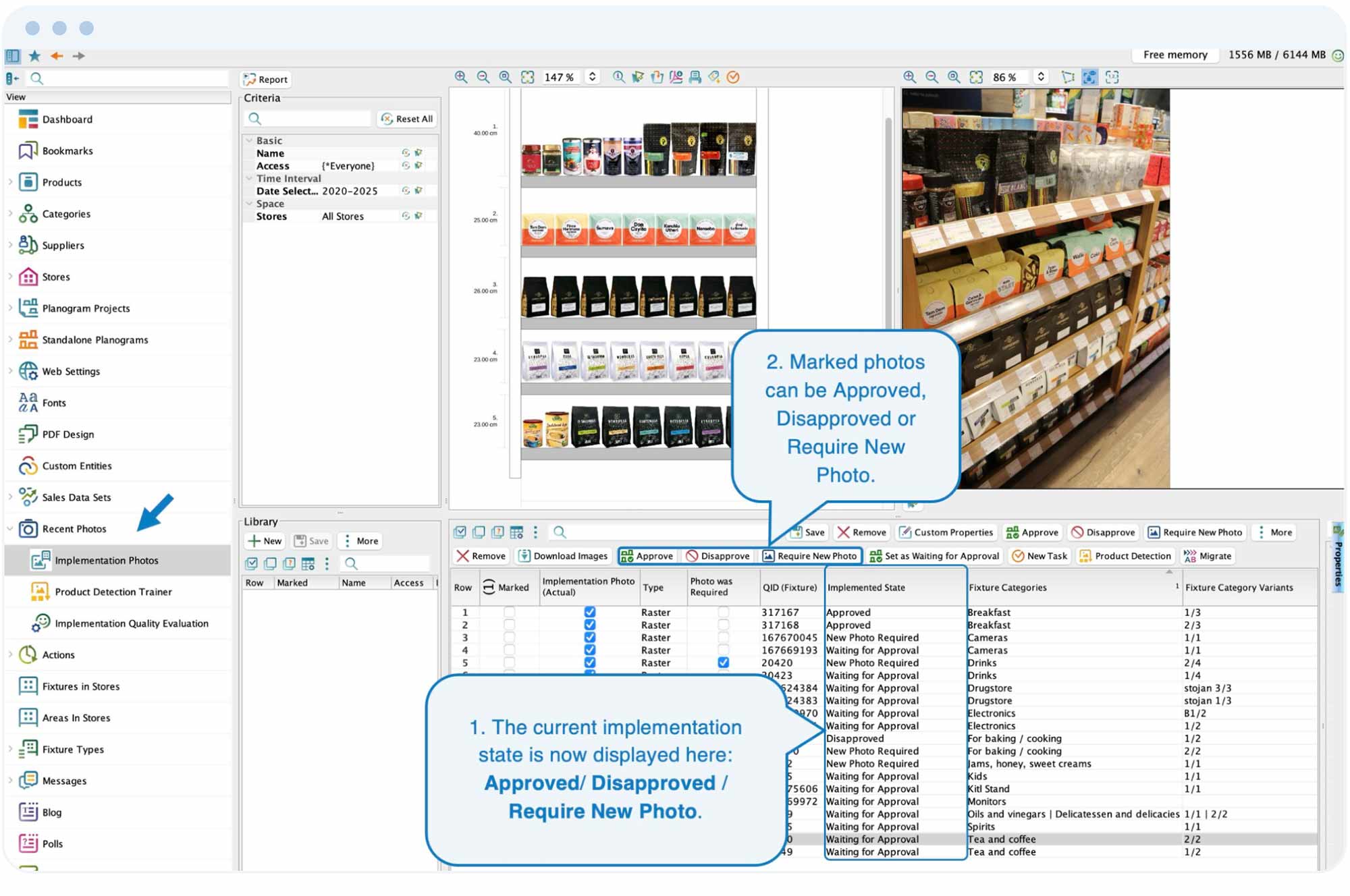
Task: Zoom in on the planogram view
Action: point(461,77)
